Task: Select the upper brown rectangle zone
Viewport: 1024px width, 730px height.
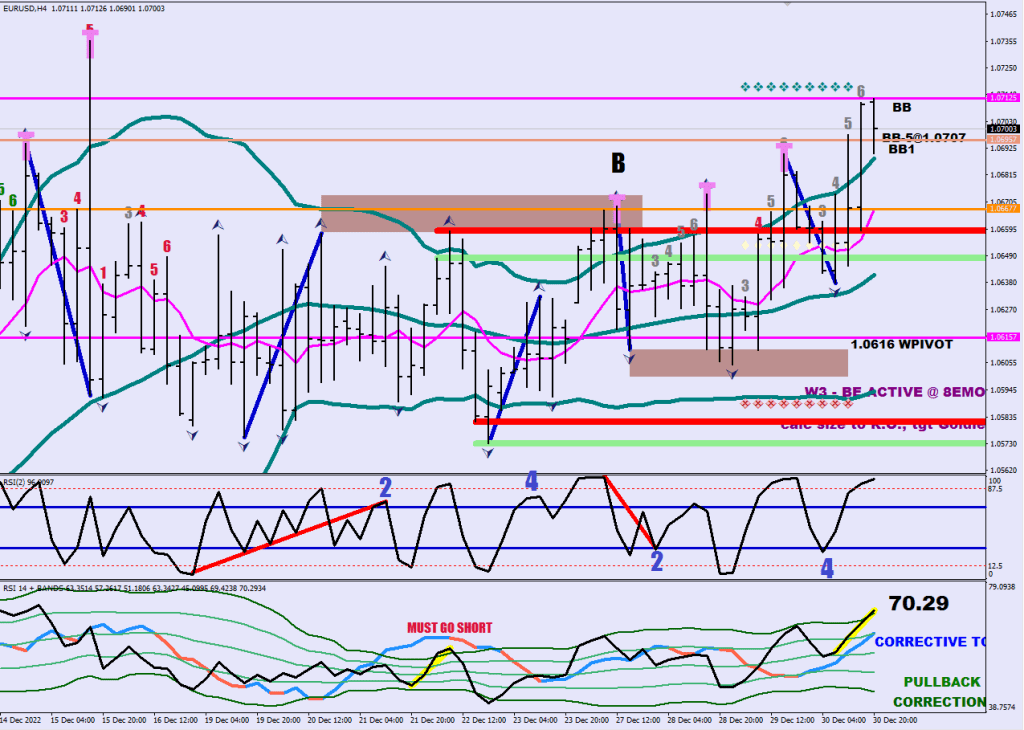Action: (x=481, y=213)
